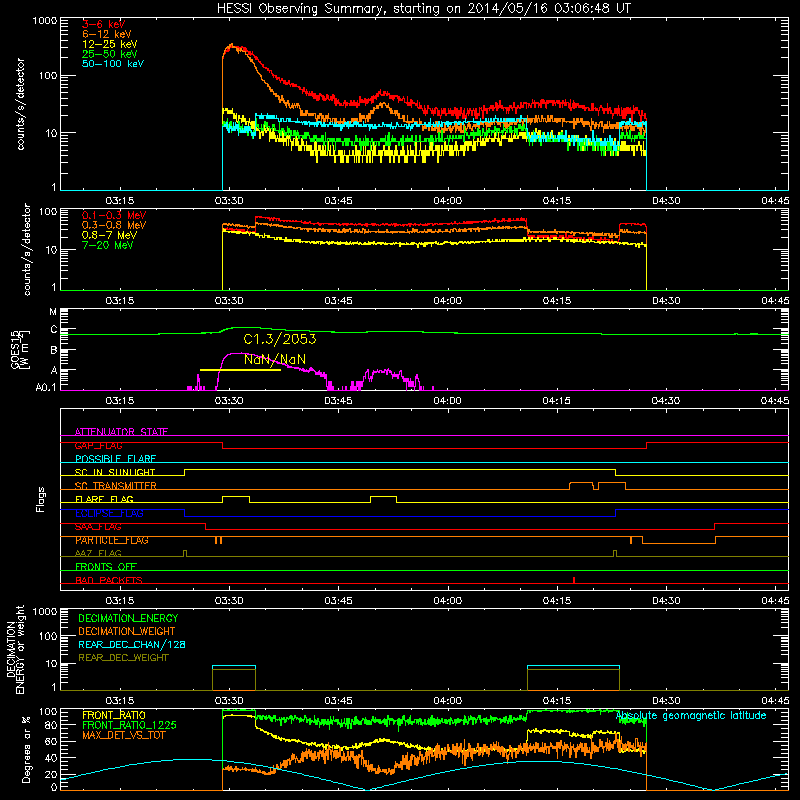This screenshot has height=800, width=800.
Task: Select the SC_IN_SUNLIGHT flag label
Action: (x=115, y=472)
